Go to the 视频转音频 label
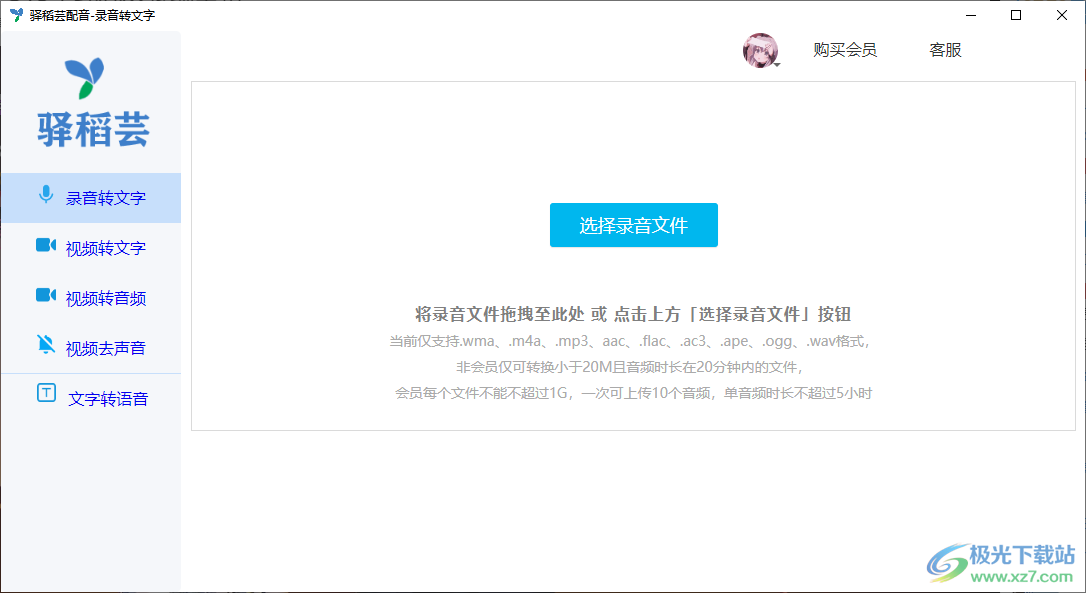Image resolution: width=1086 pixels, height=593 pixels. [x=106, y=298]
